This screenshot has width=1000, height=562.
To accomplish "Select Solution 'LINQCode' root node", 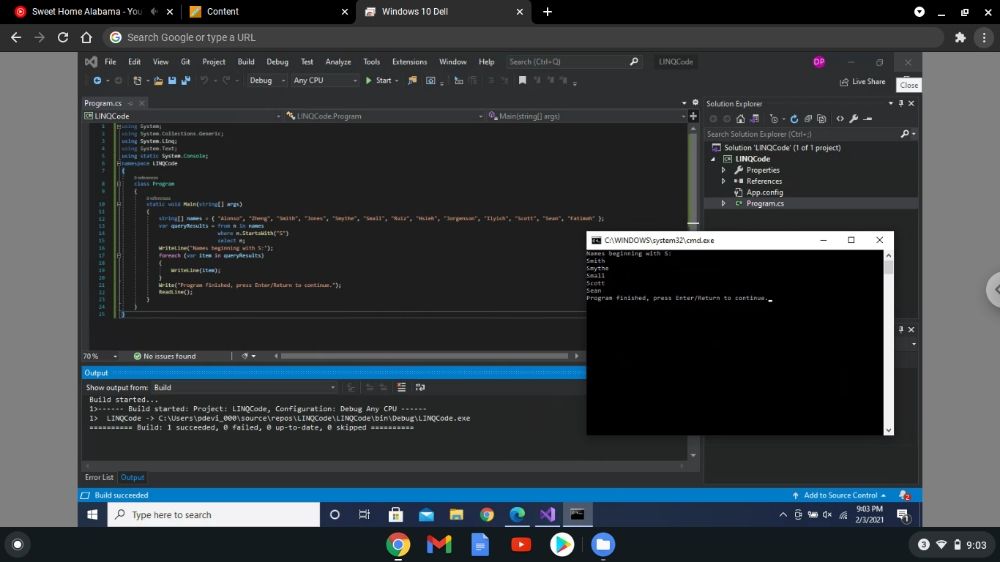I will tap(782, 147).
